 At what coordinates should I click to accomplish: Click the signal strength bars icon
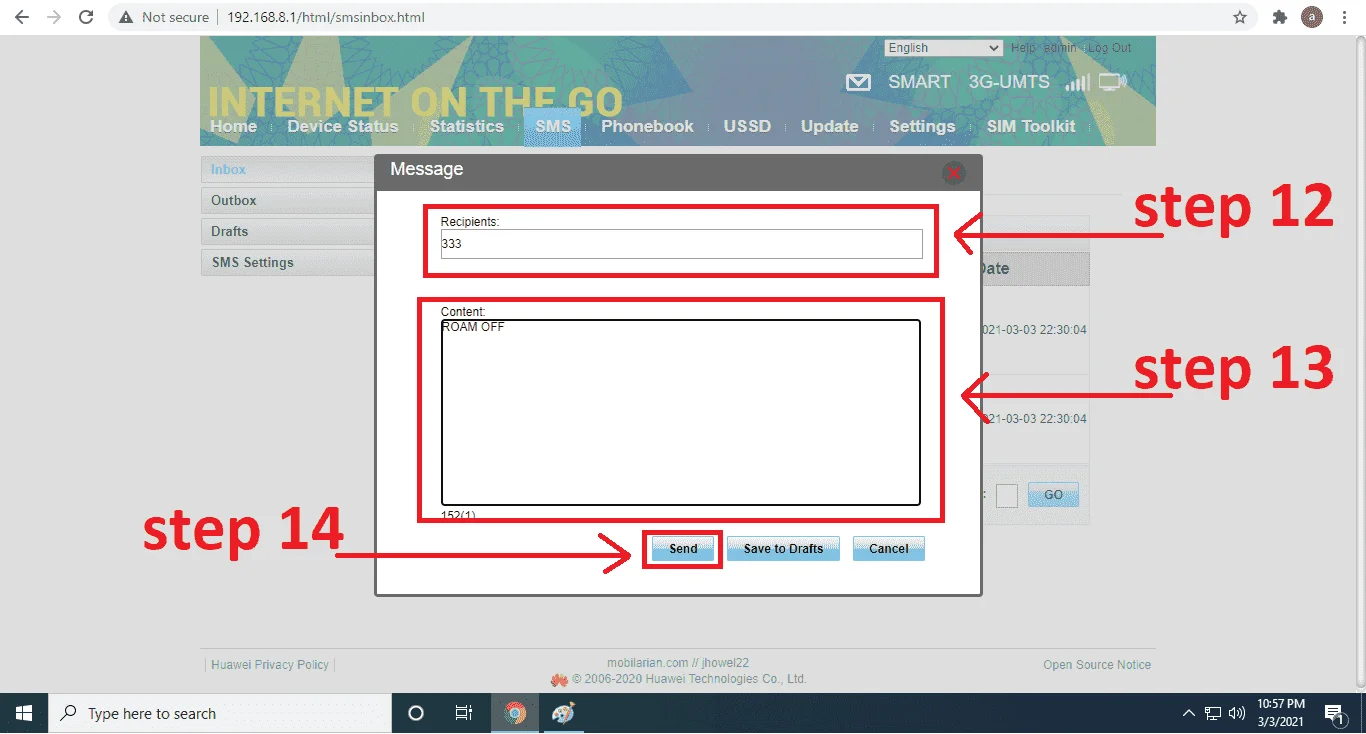pyautogui.click(x=1077, y=83)
